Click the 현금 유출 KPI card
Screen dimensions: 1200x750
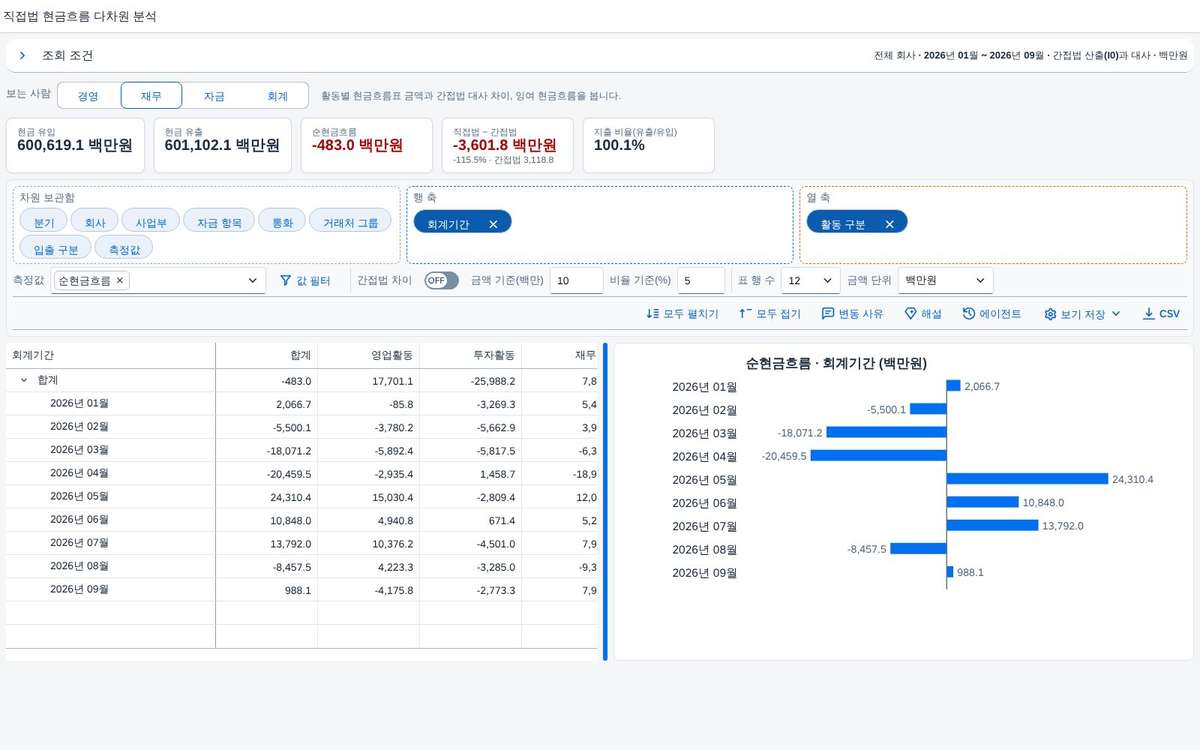pos(222,145)
